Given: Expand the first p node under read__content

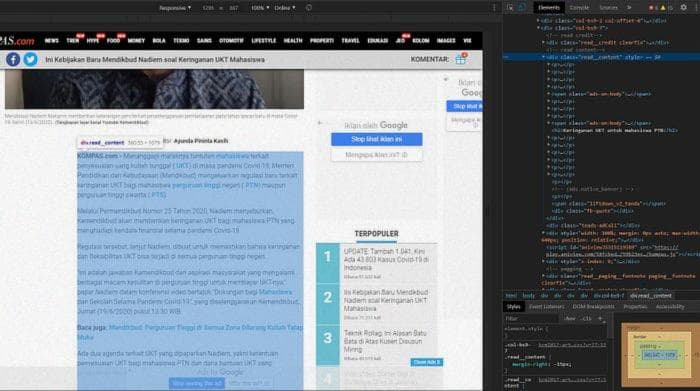Looking at the screenshot, I should click(549, 65).
